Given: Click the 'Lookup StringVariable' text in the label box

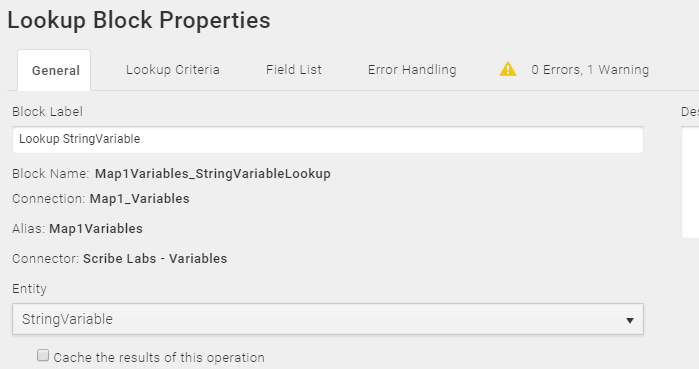Looking at the screenshot, I should pos(79,139).
